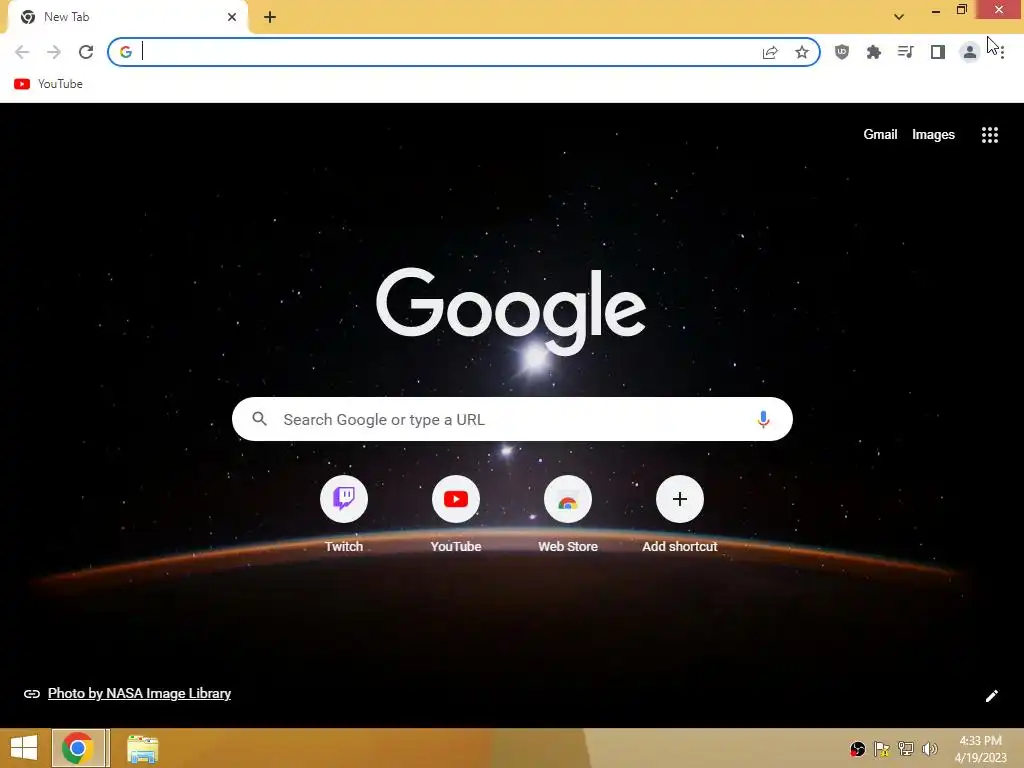
Task: Toggle the side panel icon
Action: tap(938, 52)
